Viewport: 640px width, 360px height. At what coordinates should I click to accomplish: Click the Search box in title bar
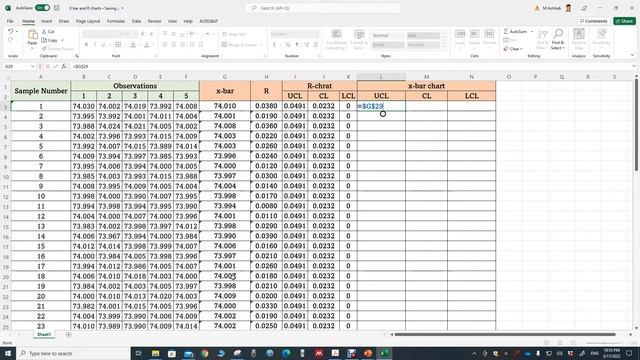(x=322, y=8)
